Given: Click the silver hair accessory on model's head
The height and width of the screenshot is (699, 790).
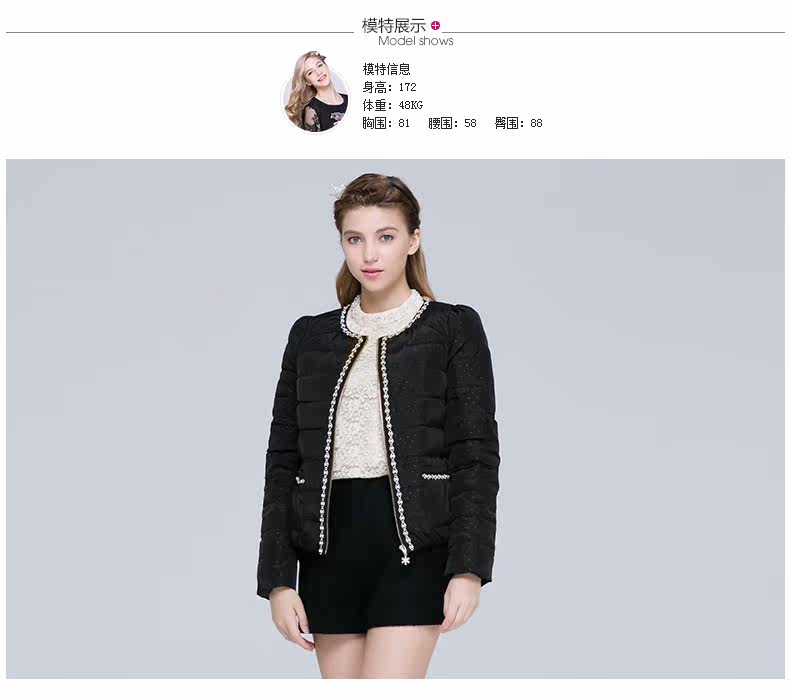Looking at the screenshot, I should (338, 192).
